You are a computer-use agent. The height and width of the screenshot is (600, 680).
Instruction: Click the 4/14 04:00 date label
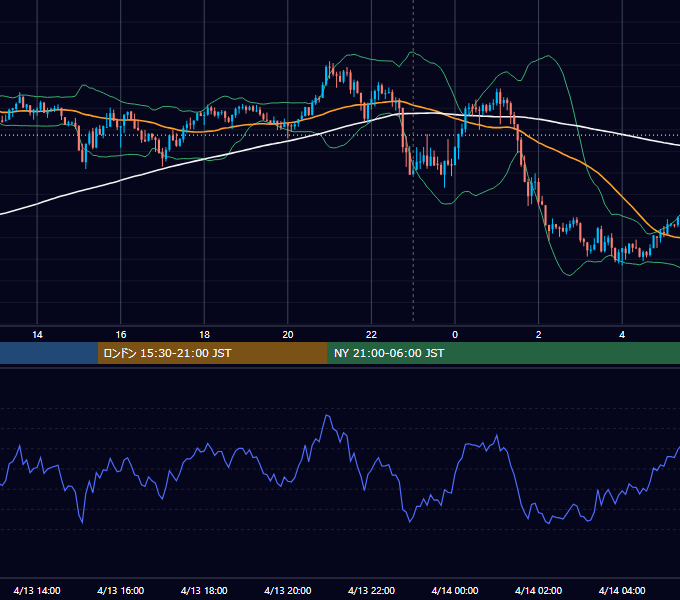(622, 590)
